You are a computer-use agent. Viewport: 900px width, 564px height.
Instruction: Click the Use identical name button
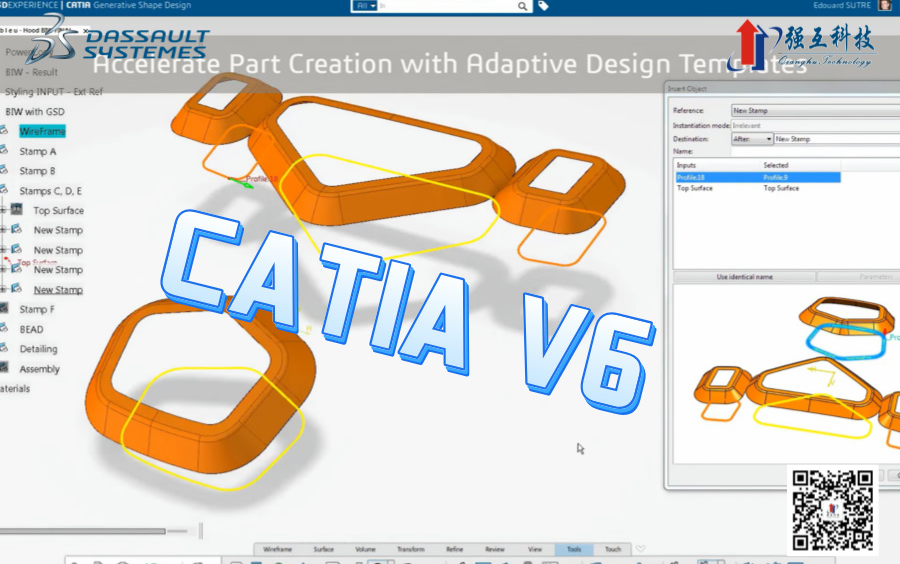click(x=744, y=277)
